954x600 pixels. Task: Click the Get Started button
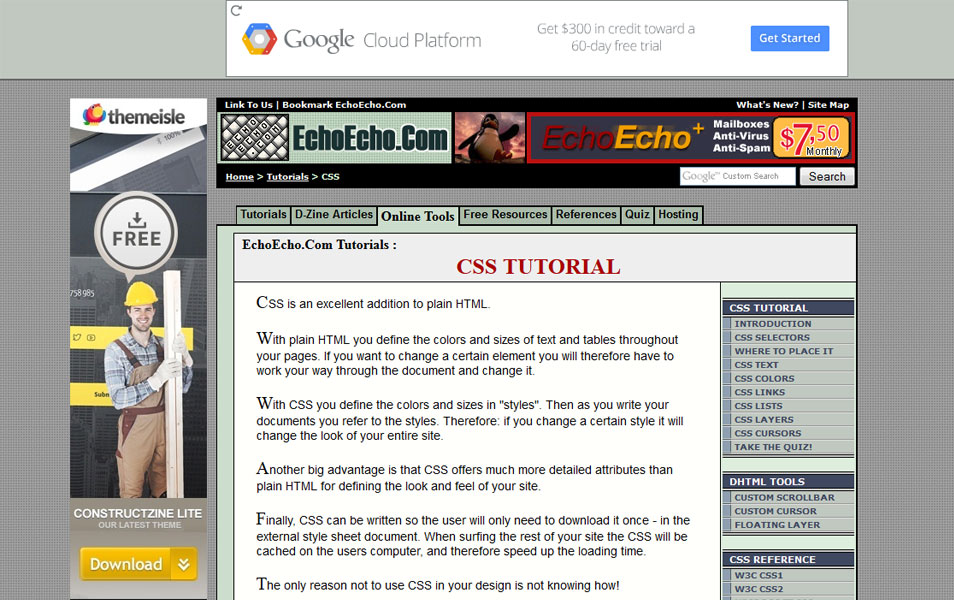[789, 38]
